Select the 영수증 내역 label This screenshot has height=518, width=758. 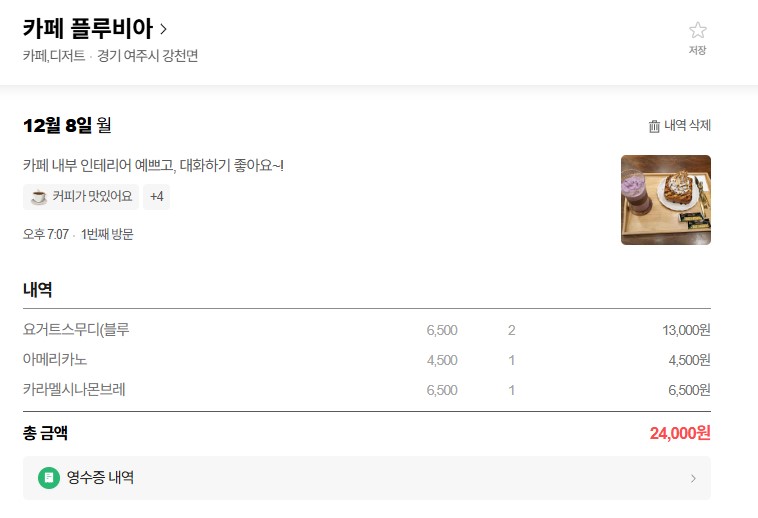[100, 478]
